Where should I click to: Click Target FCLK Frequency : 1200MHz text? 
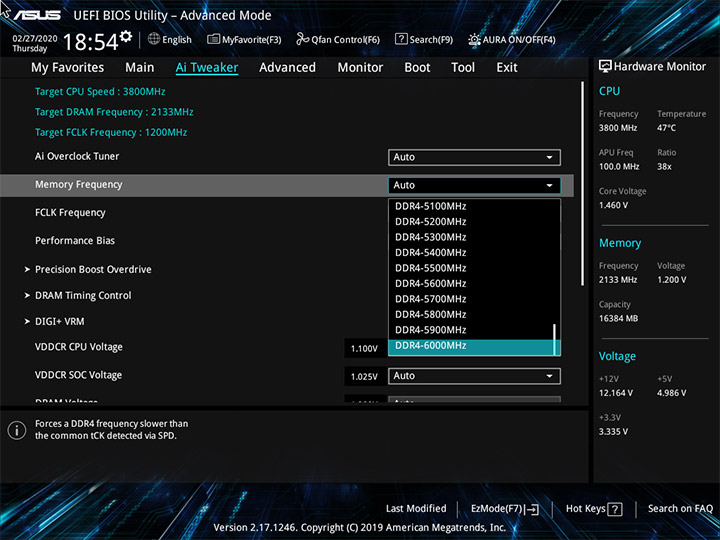[111, 133]
